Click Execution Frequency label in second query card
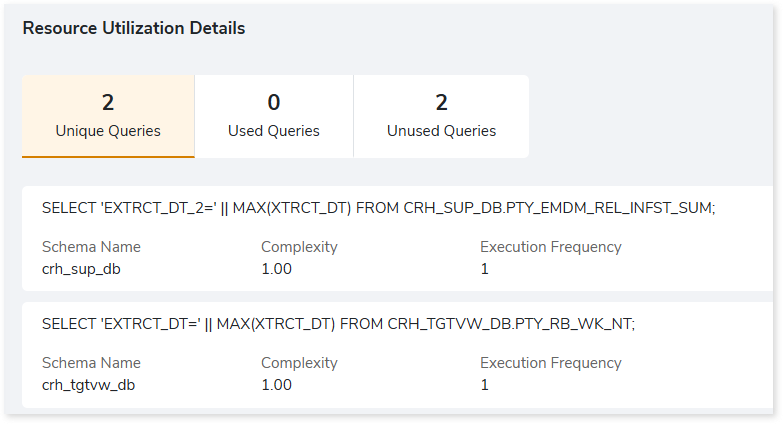Image resolution: width=783 pixels, height=424 pixels. coord(550,363)
